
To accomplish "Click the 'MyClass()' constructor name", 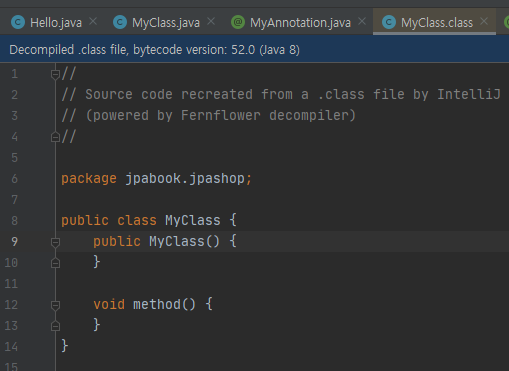I will pos(184,241).
